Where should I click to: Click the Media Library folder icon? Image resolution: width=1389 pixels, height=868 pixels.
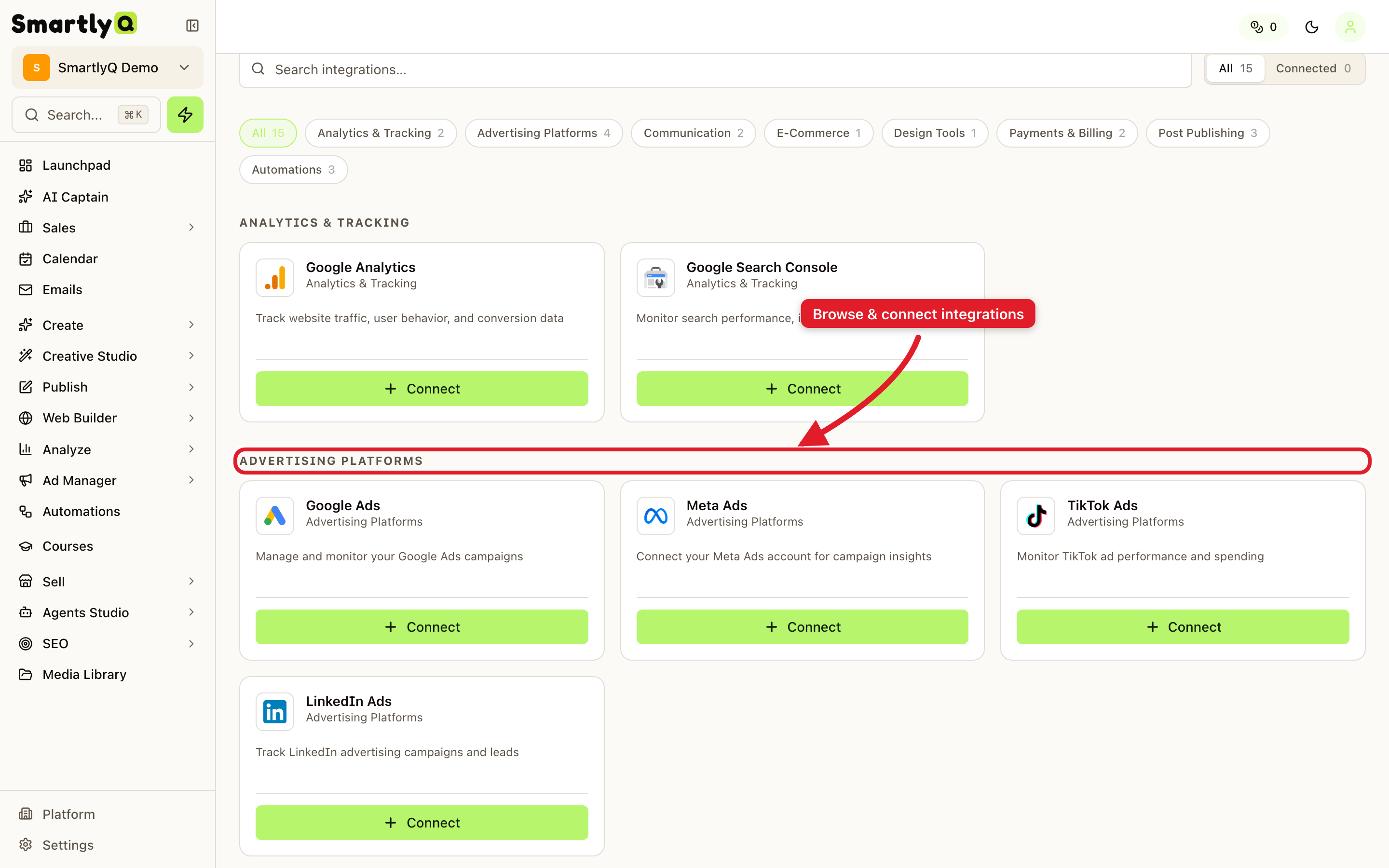(x=25, y=675)
